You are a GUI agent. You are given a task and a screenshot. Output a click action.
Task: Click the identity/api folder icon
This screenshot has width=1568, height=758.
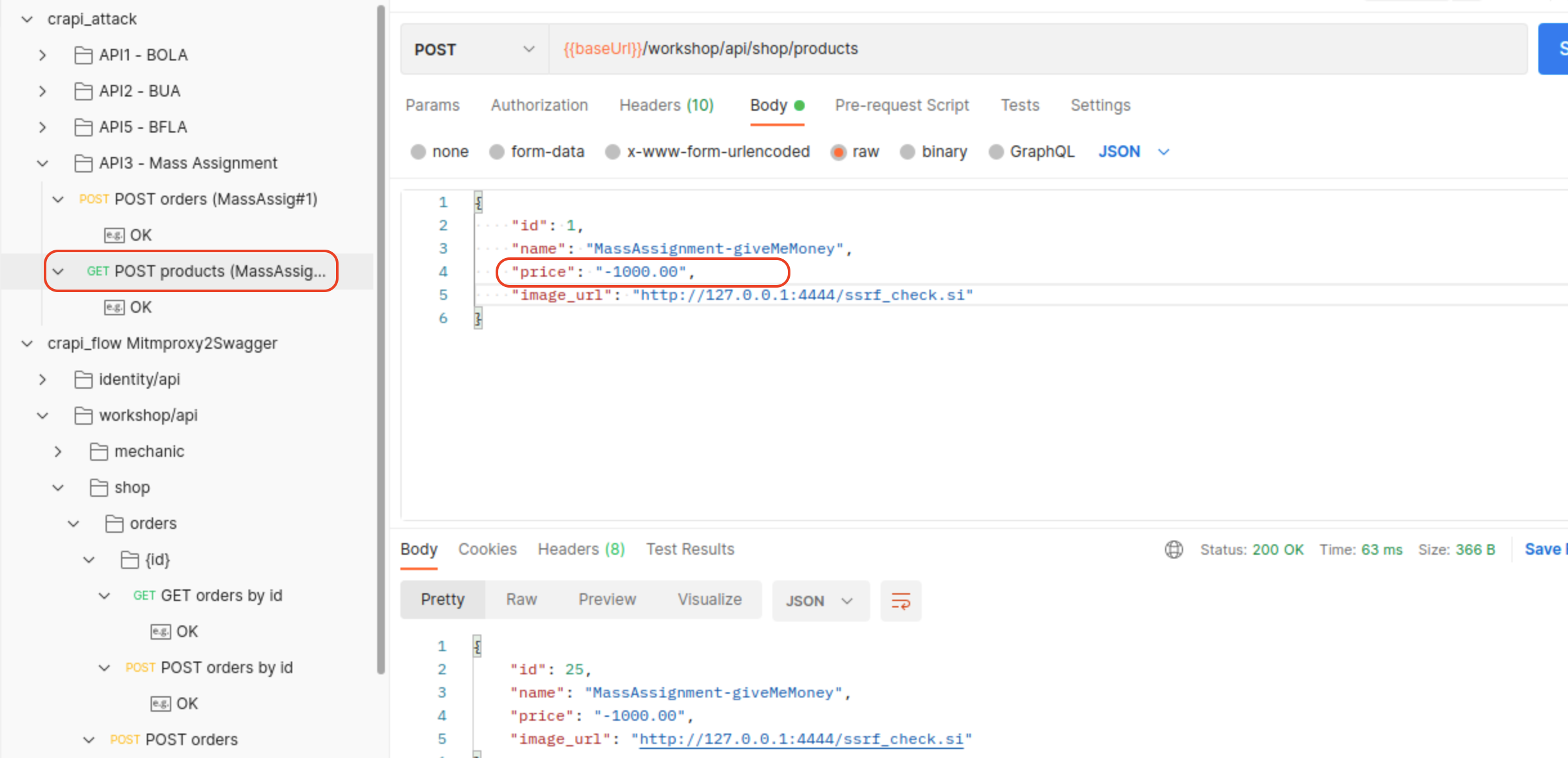coord(83,380)
